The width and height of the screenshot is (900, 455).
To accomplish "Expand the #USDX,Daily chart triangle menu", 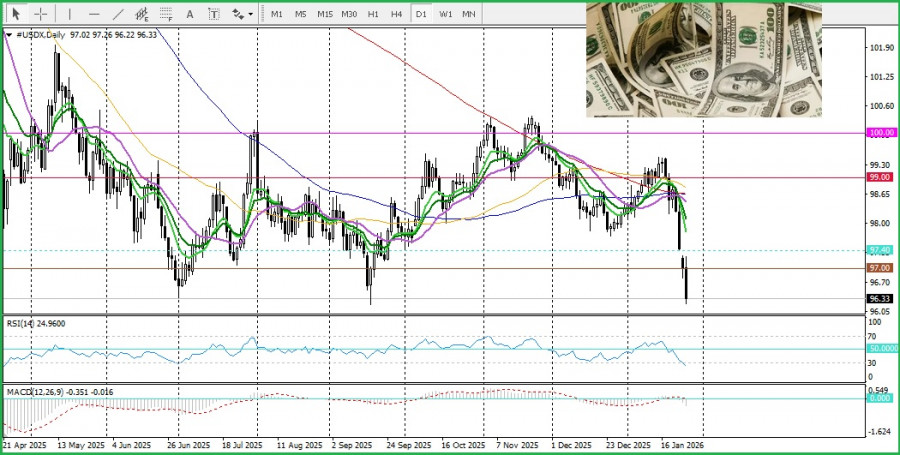I will point(9,35).
